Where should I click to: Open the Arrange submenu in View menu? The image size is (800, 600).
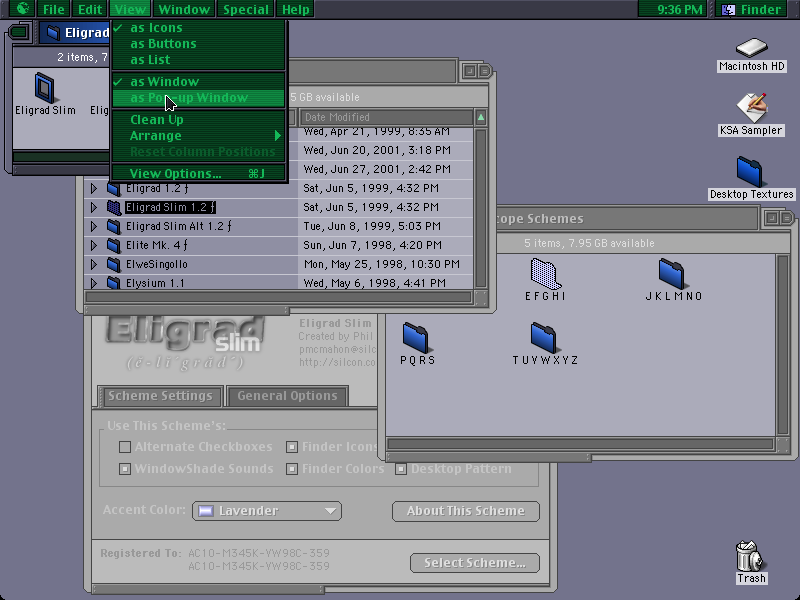198,136
